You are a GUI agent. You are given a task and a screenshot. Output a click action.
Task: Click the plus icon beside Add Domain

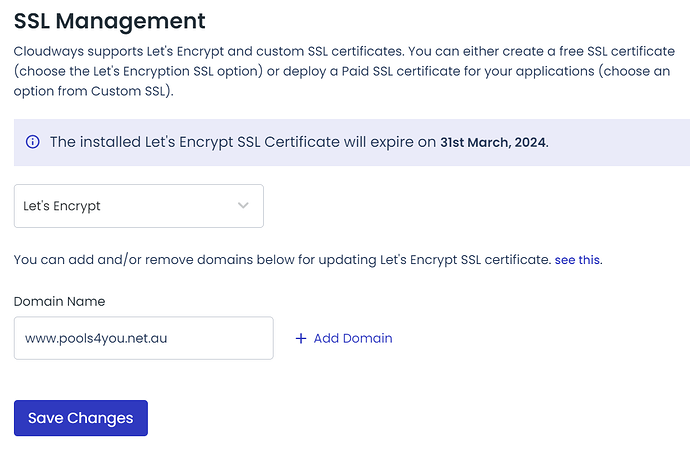point(301,338)
